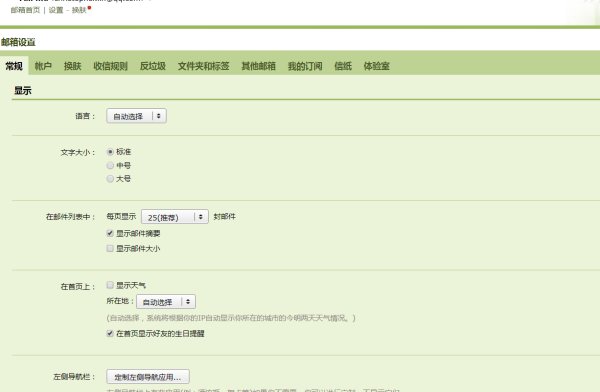Select 标准 text size radio button
This screenshot has width=600, height=392.
(x=110, y=152)
